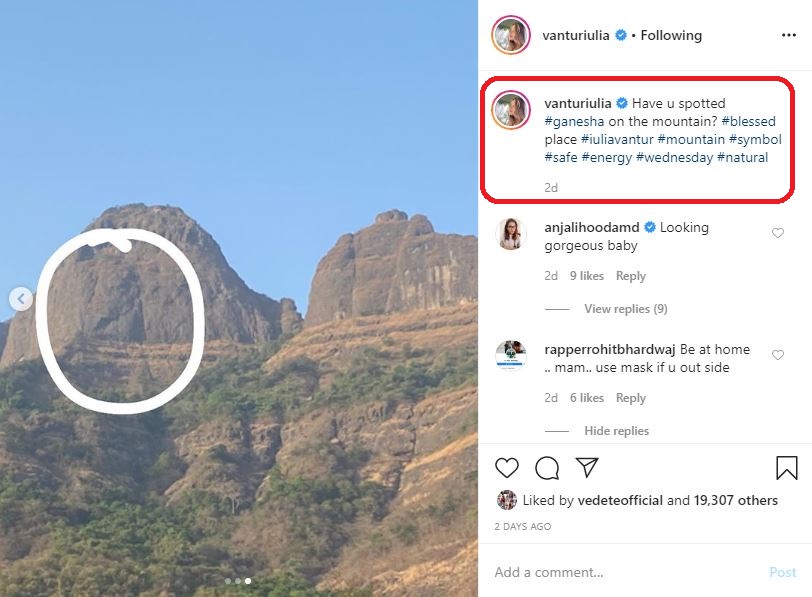Save post with bookmark icon
Viewport: 812px width, 597px height.
point(786,468)
